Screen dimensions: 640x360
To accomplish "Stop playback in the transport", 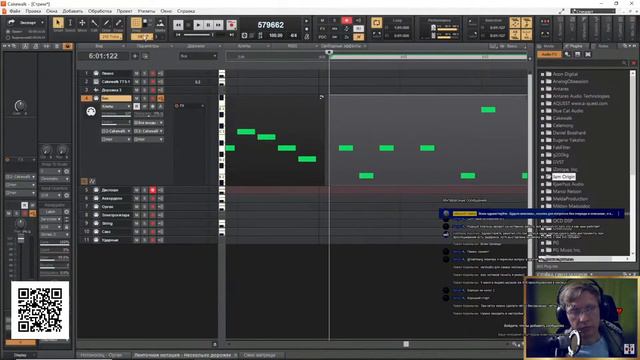I will [188, 25].
